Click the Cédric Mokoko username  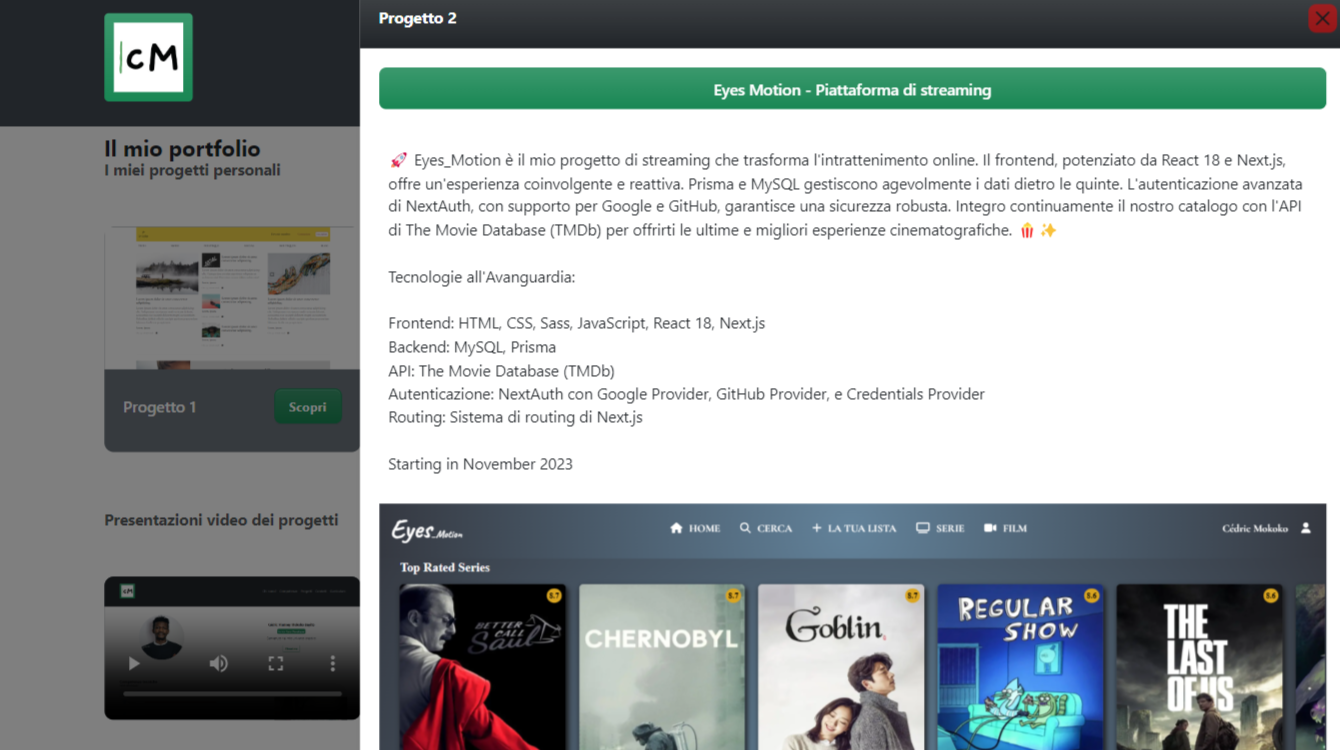[x=1255, y=528]
